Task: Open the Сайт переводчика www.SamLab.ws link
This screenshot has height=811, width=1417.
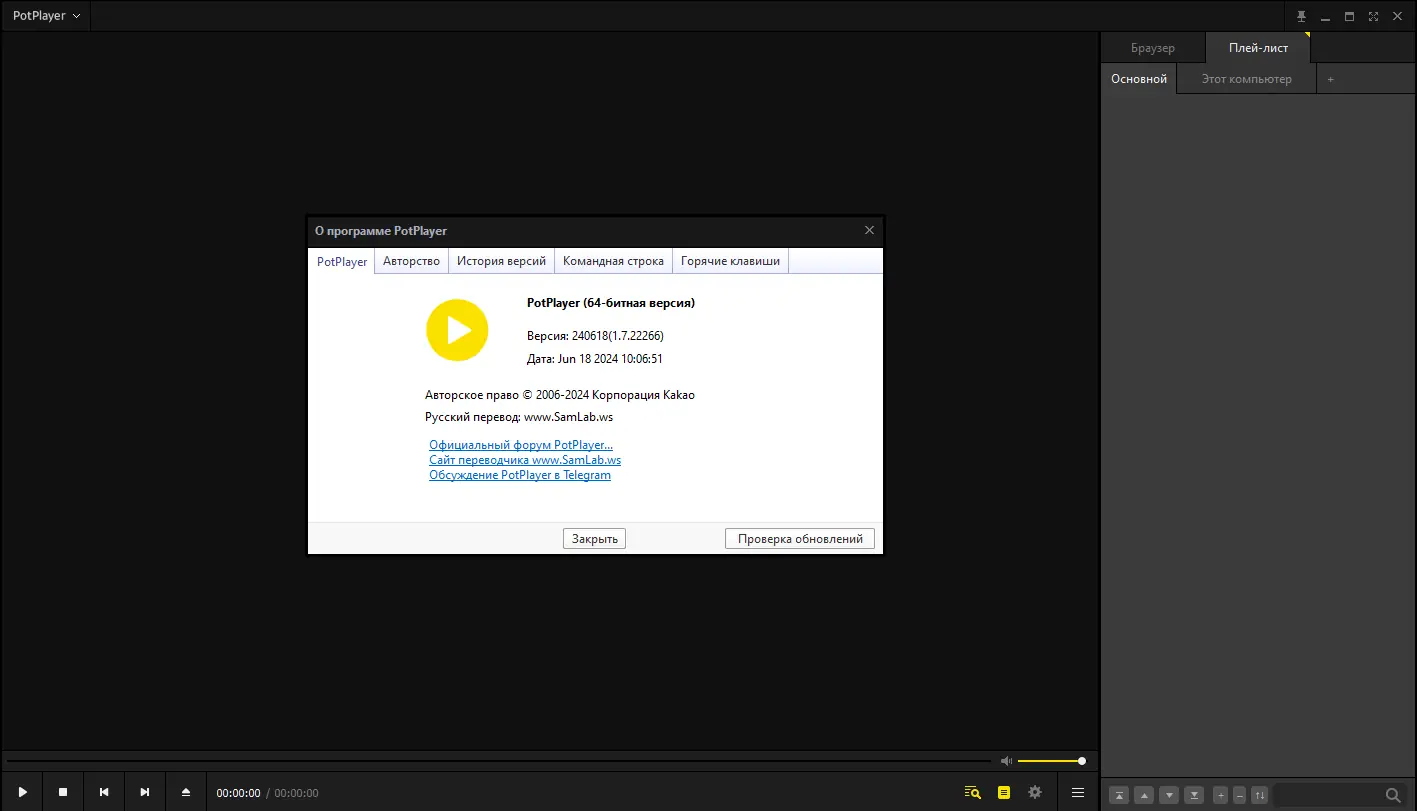Action: click(x=525, y=460)
